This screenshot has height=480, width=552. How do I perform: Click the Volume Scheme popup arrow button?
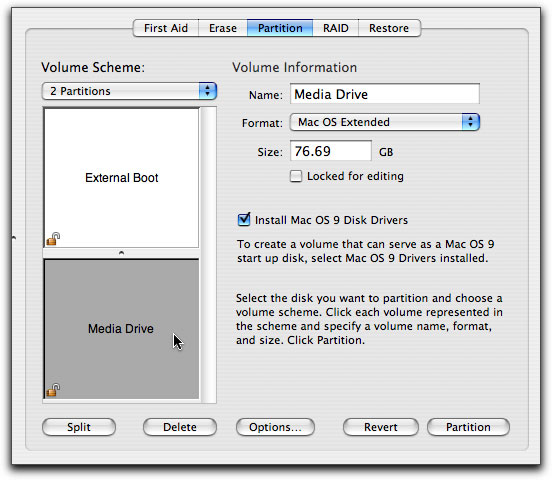(207, 91)
